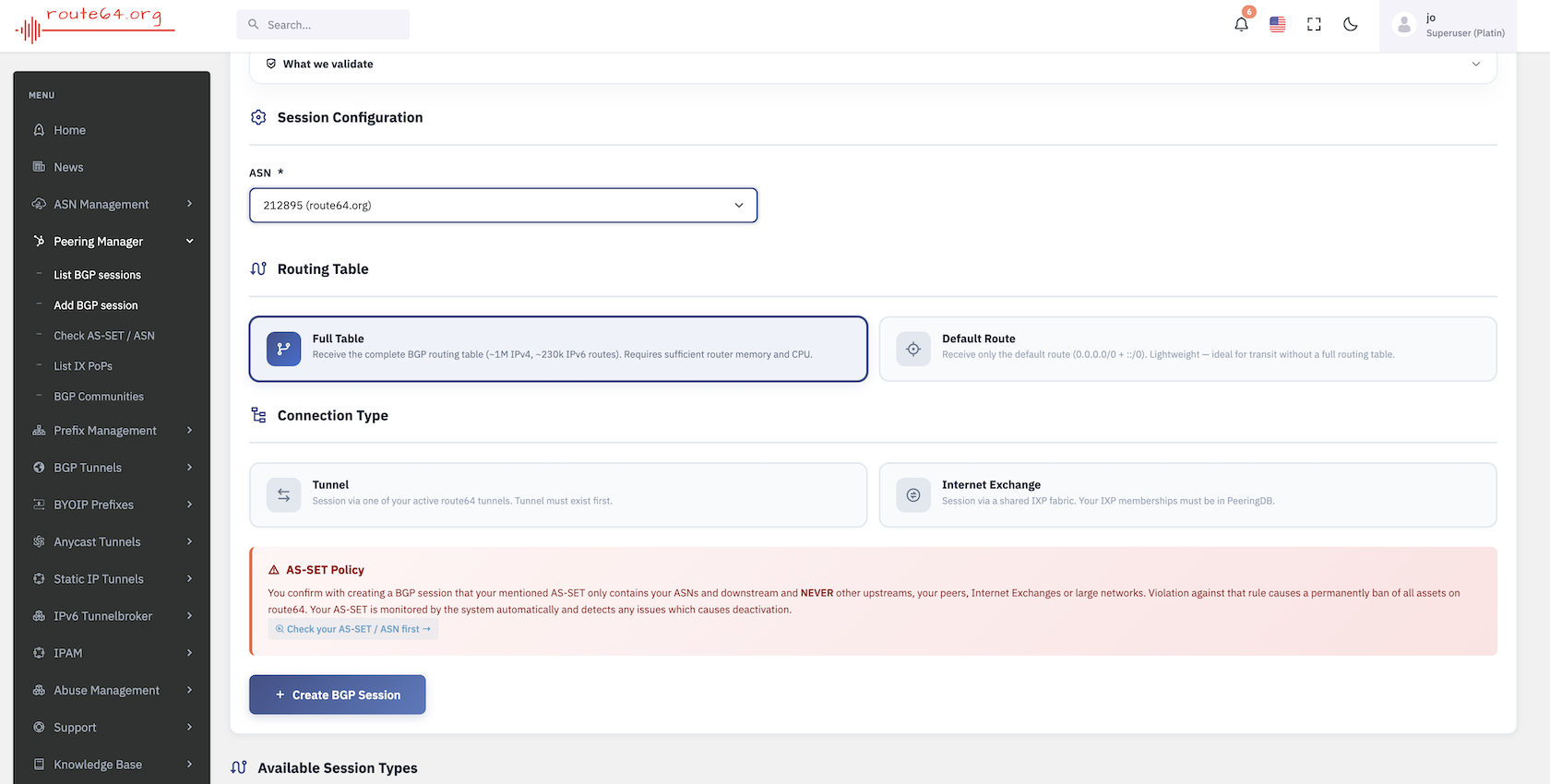Focus the Search input field
Screen dimensions: 1550x784
click(x=323, y=25)
